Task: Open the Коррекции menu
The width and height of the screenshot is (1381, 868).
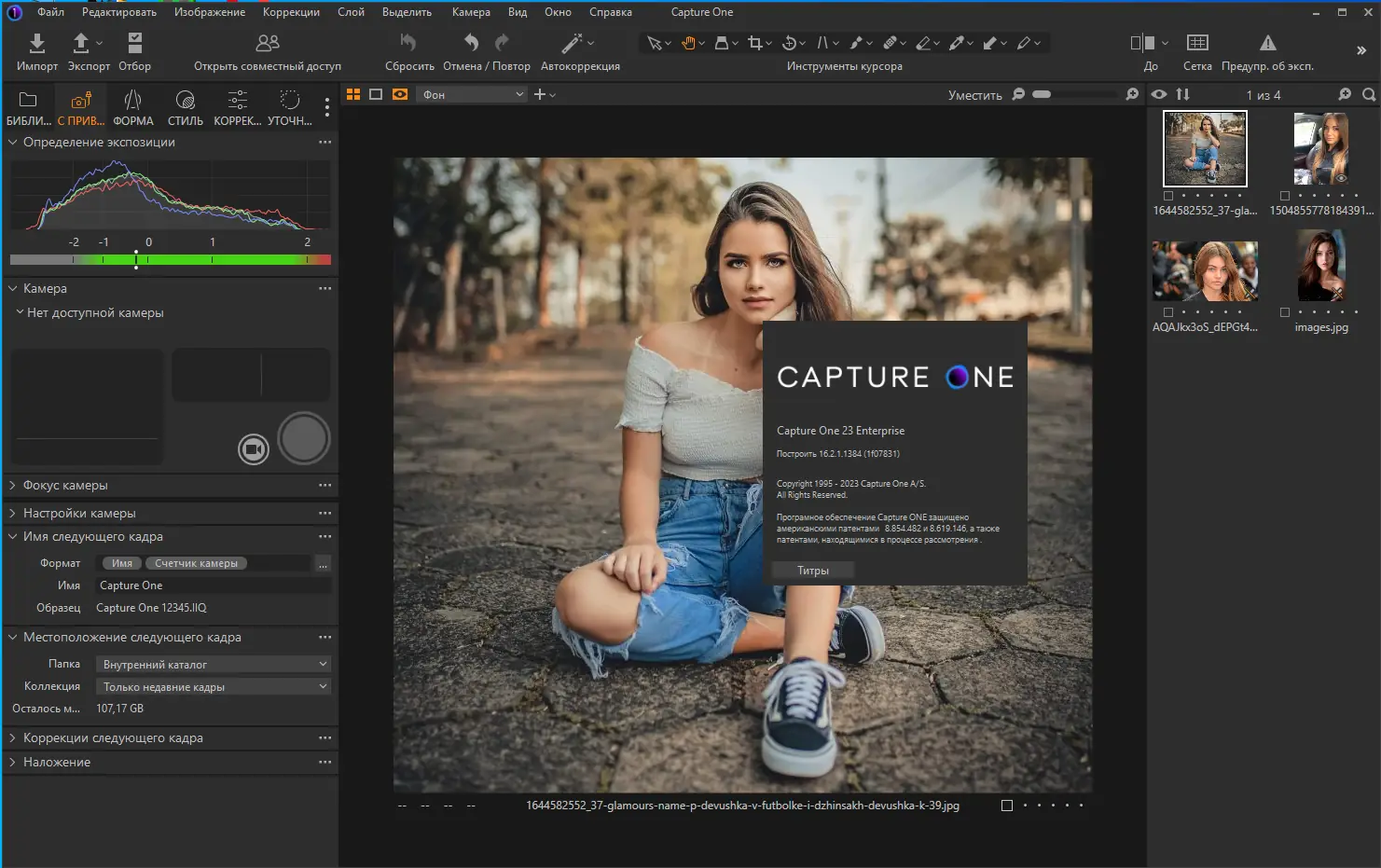Action: 291,12
